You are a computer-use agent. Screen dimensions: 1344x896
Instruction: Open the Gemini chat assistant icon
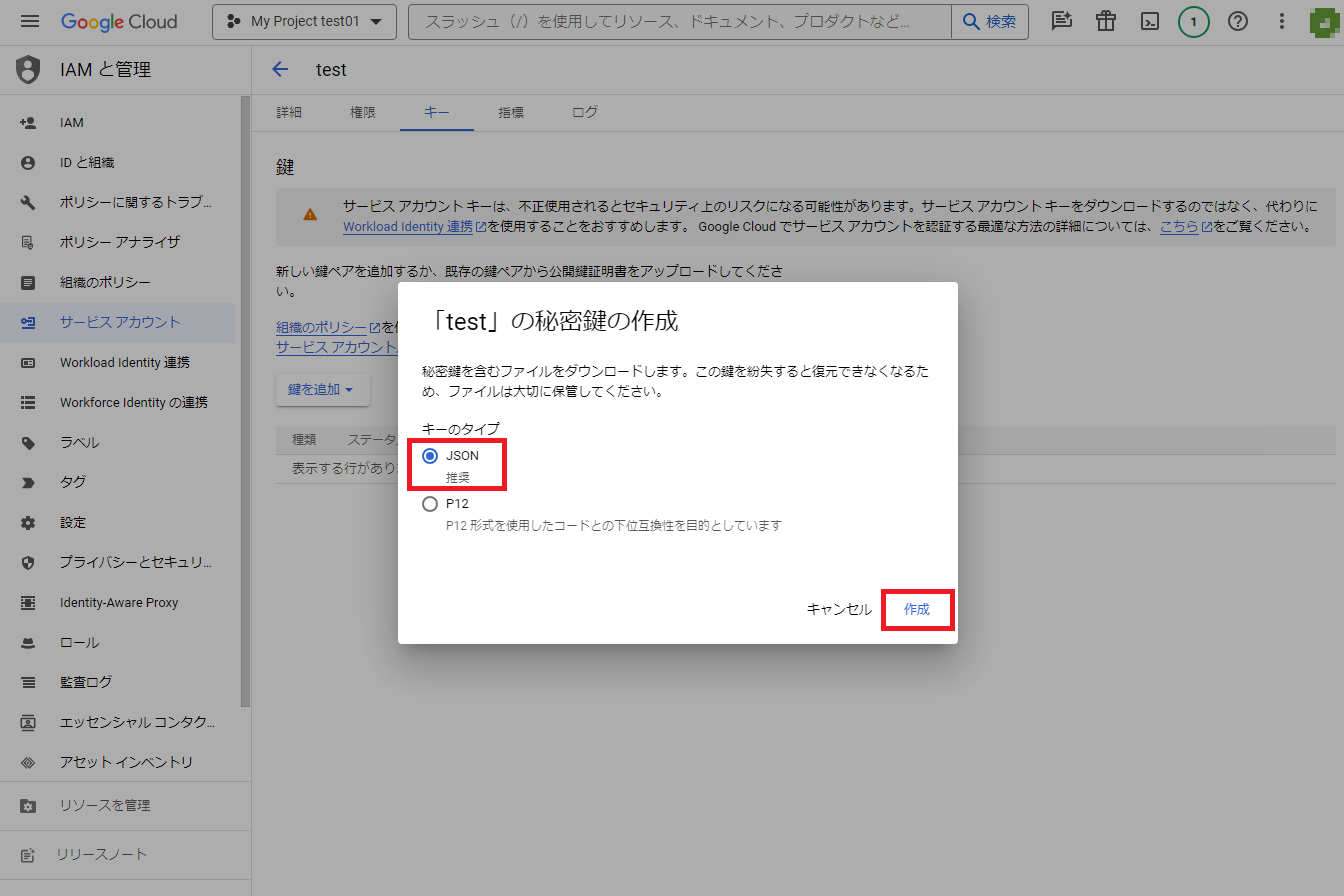coord(1061,21)
